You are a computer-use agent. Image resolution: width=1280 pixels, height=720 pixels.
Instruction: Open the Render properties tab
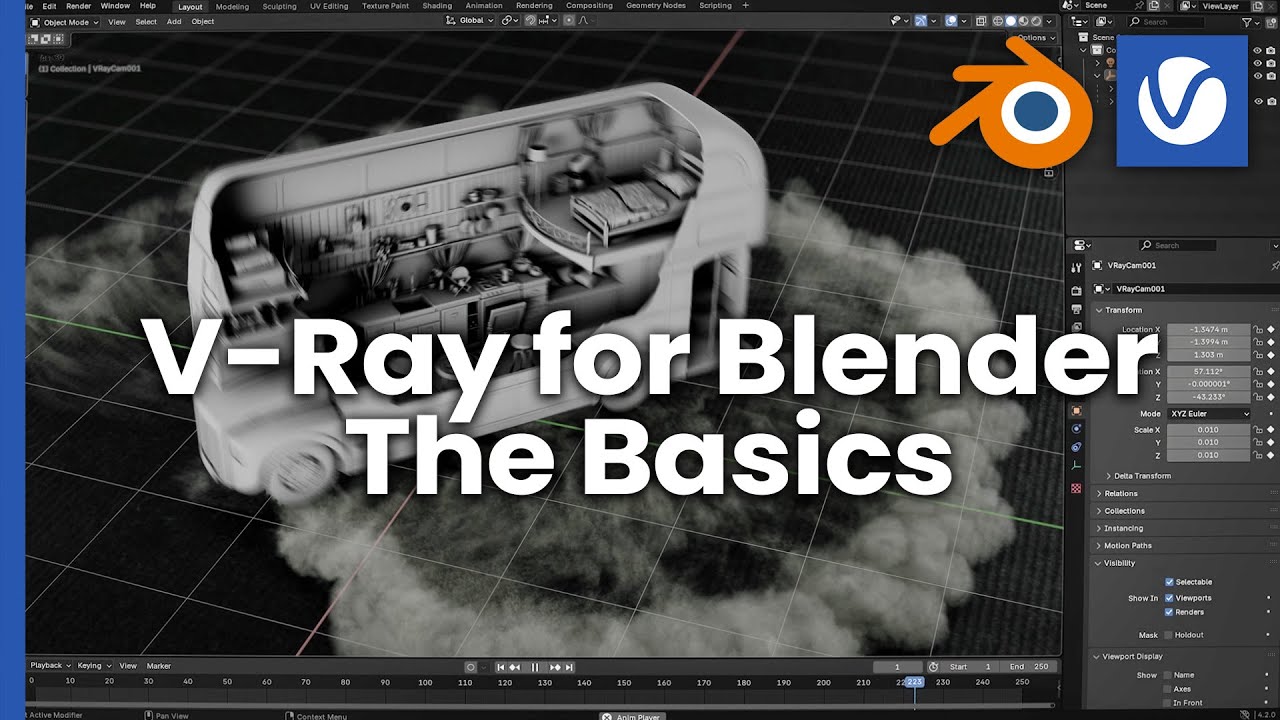tap(1076, 291)
